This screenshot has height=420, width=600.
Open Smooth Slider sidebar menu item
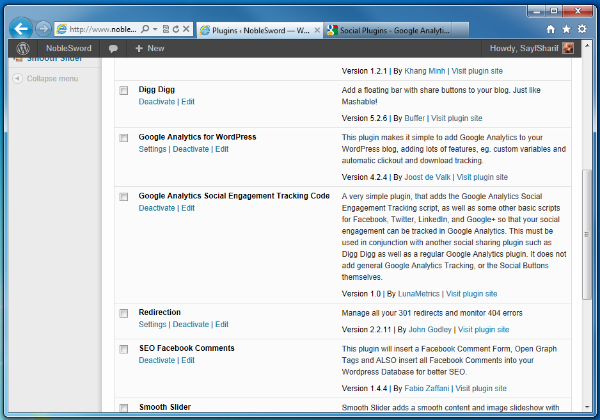(54, 59)
